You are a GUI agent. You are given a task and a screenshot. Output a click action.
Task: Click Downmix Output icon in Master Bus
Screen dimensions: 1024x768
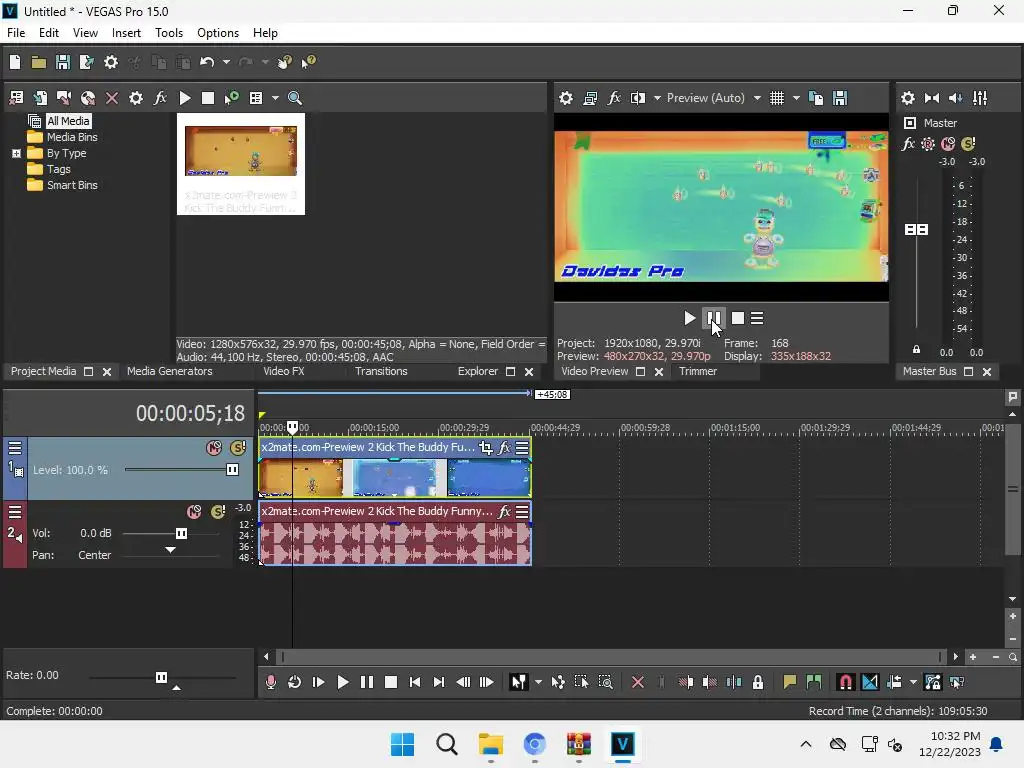pyautogui.click(x=932, y=98)
